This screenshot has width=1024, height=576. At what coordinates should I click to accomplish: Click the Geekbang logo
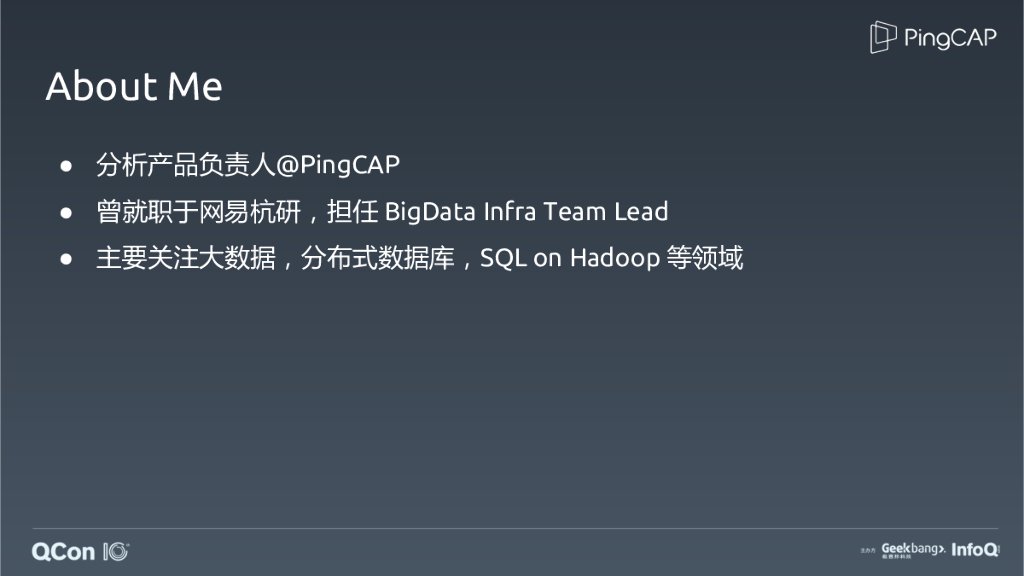pyautogui.click(x=912, y=550)
